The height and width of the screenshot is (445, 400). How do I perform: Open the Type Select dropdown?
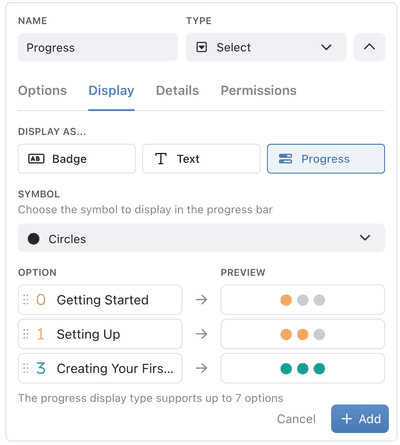click(266, 47)
